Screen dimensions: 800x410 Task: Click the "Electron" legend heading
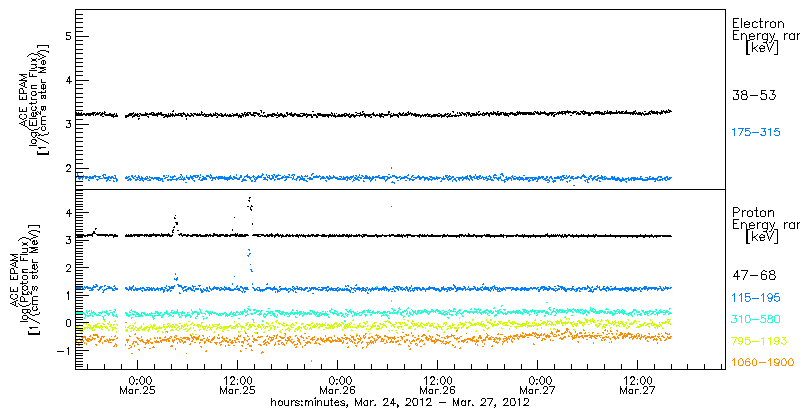pyautogui.click(x=759, y=23)
